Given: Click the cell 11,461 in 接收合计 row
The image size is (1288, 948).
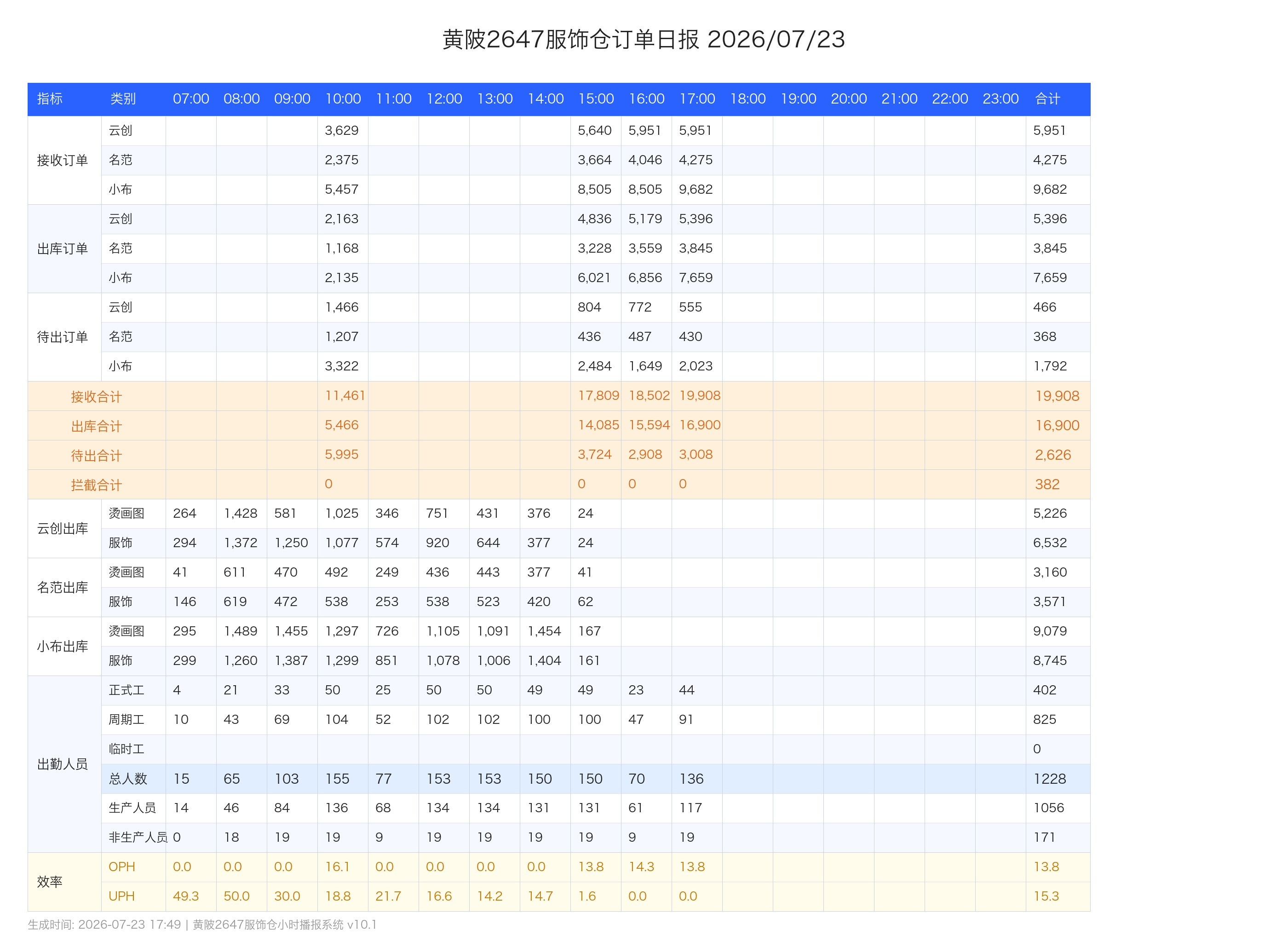Looking at the screenshot, I should (x=345, y=396).
